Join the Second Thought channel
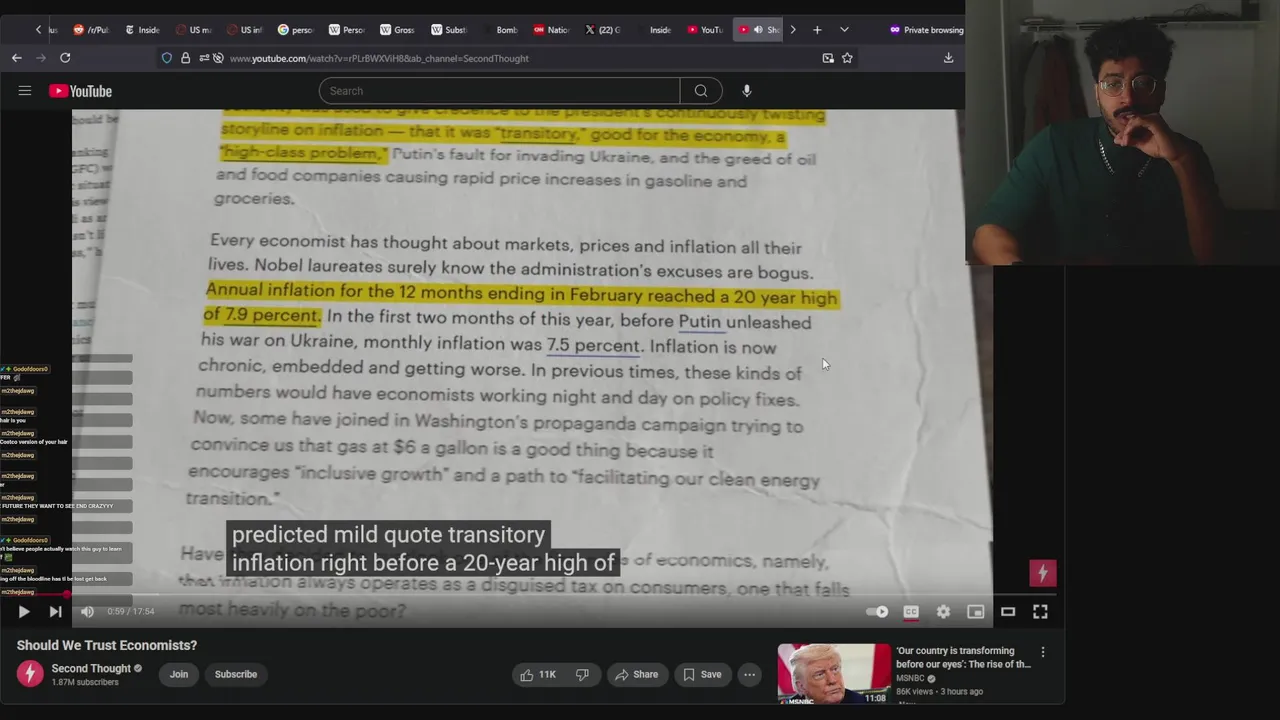 pos(179,675)
